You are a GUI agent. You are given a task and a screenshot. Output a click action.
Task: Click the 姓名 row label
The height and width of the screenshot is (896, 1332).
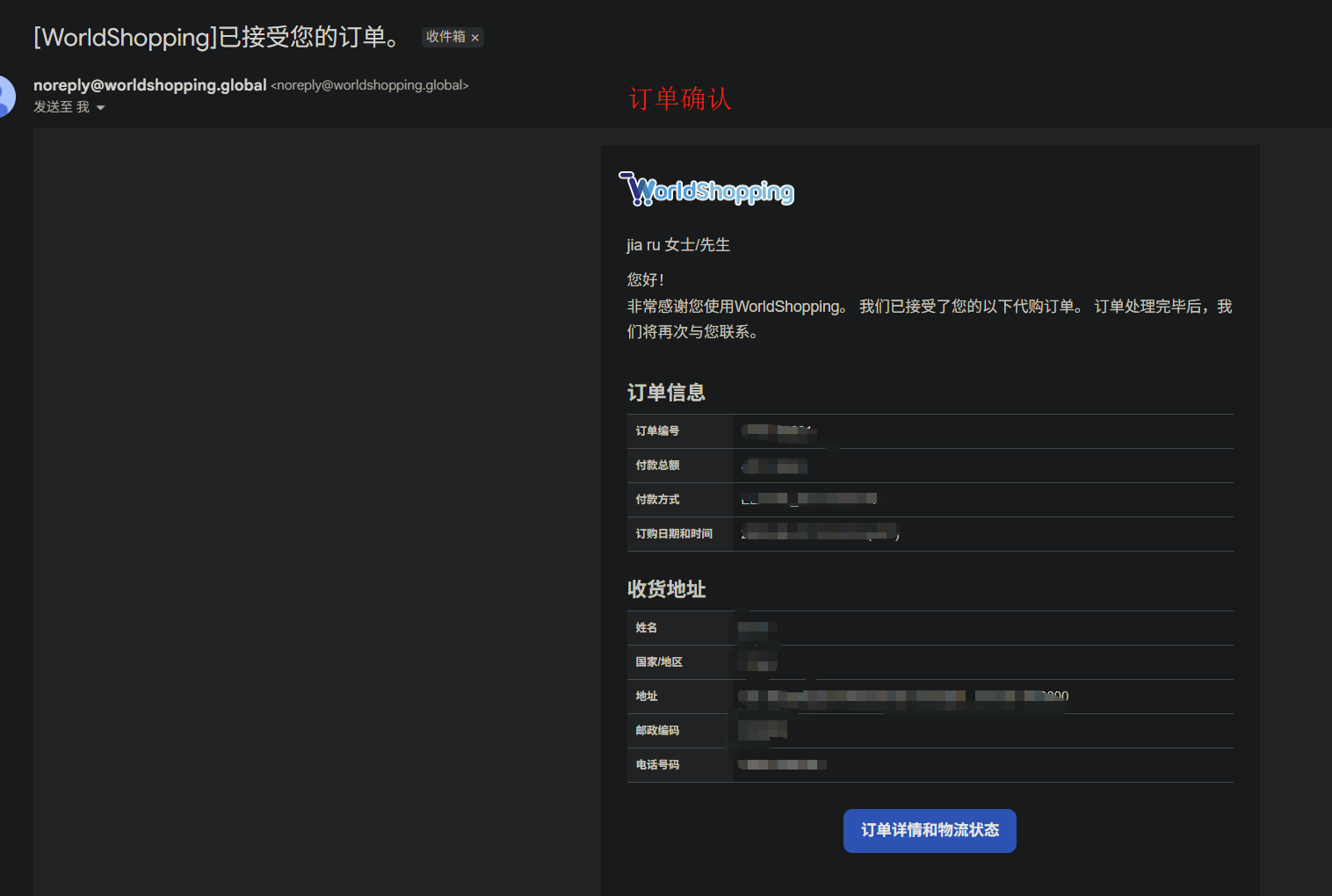647,628
